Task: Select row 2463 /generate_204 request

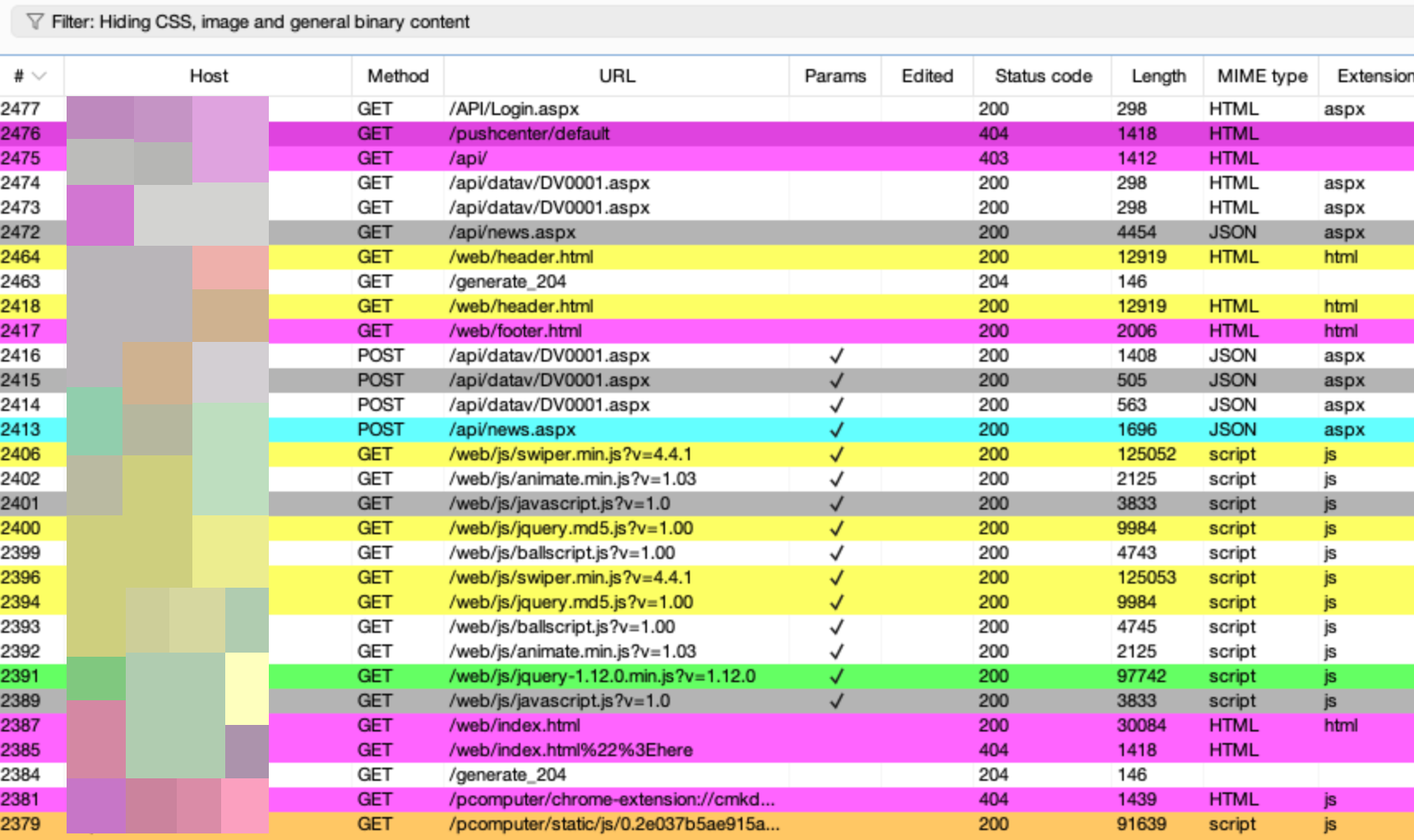Action: (x=507, y=281)
